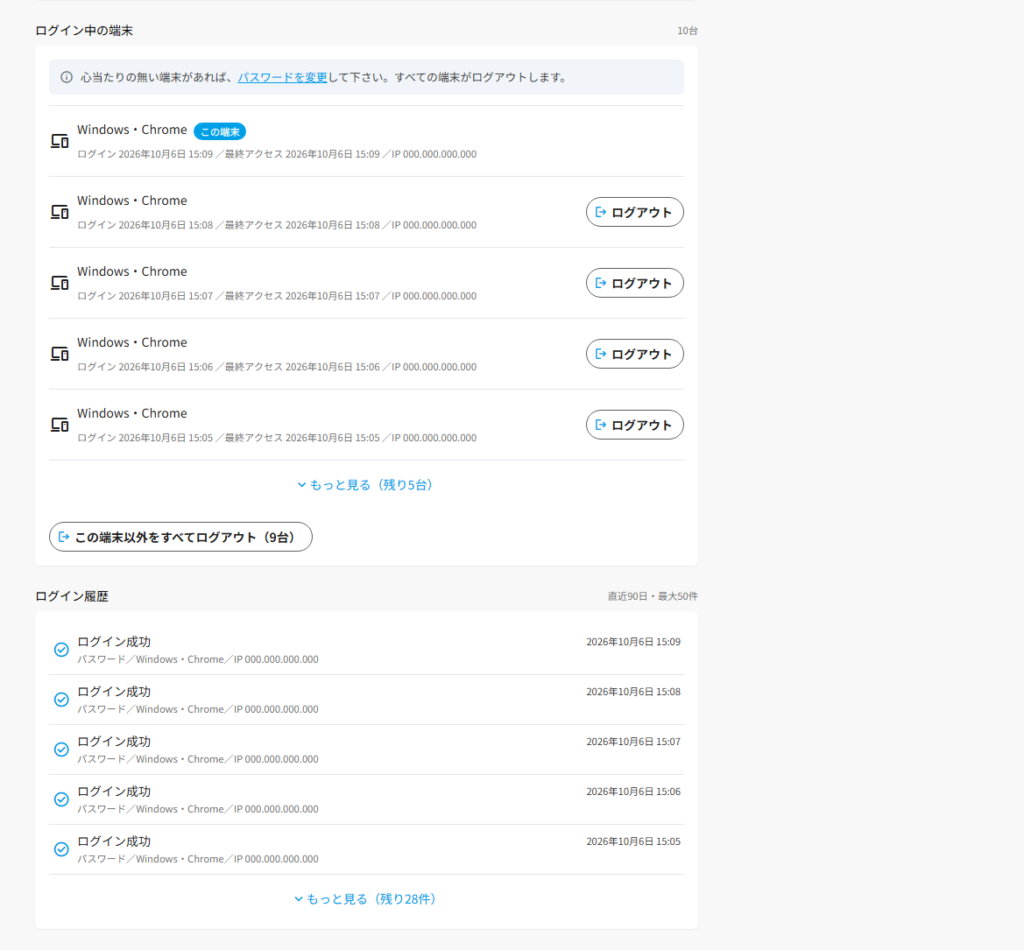This screenshot has height=950, width=1024.
Task: Log out the device logged in at 15:06
Action: point(635,354)
